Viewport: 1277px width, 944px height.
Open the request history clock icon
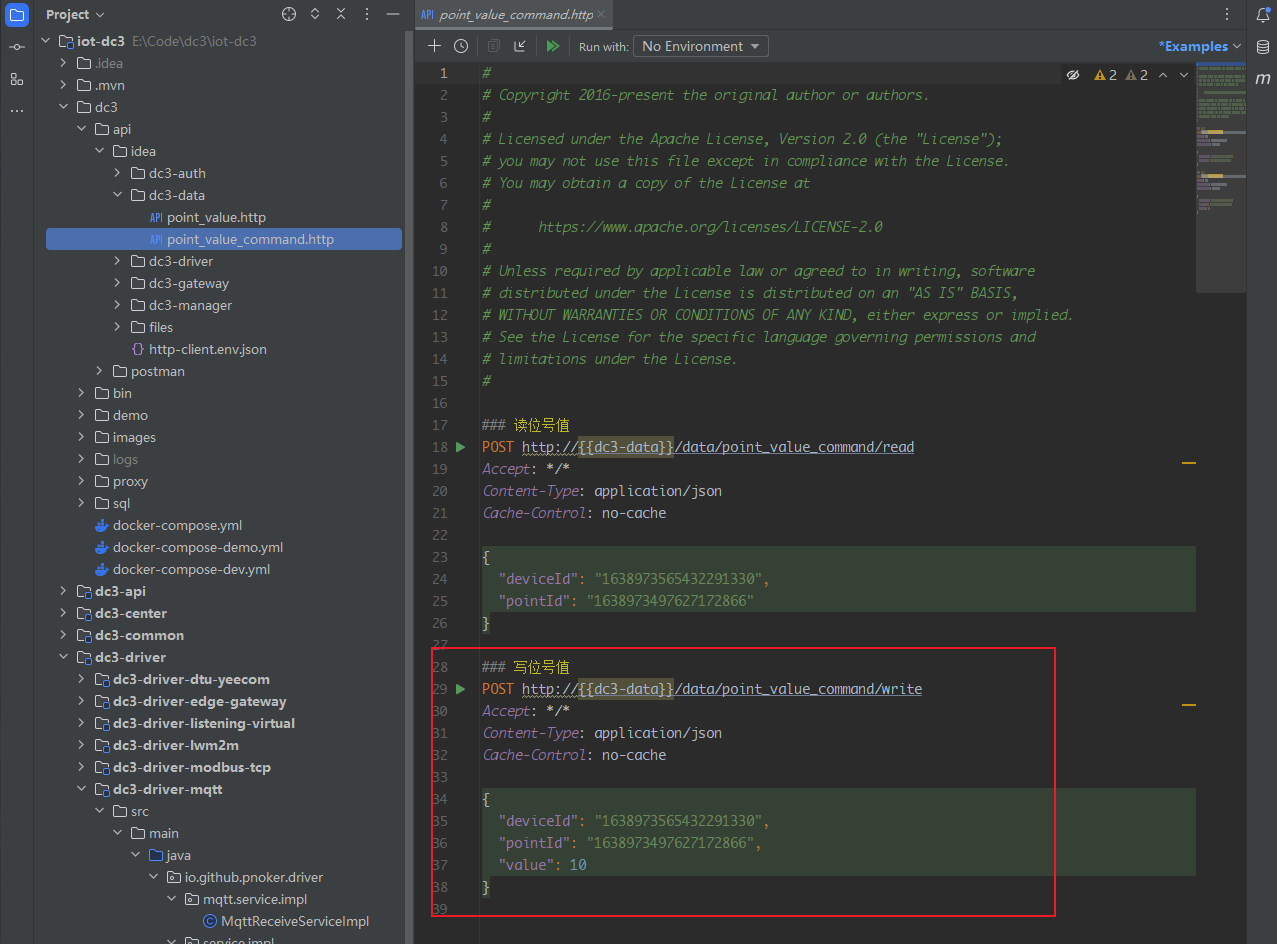(460, 46)
